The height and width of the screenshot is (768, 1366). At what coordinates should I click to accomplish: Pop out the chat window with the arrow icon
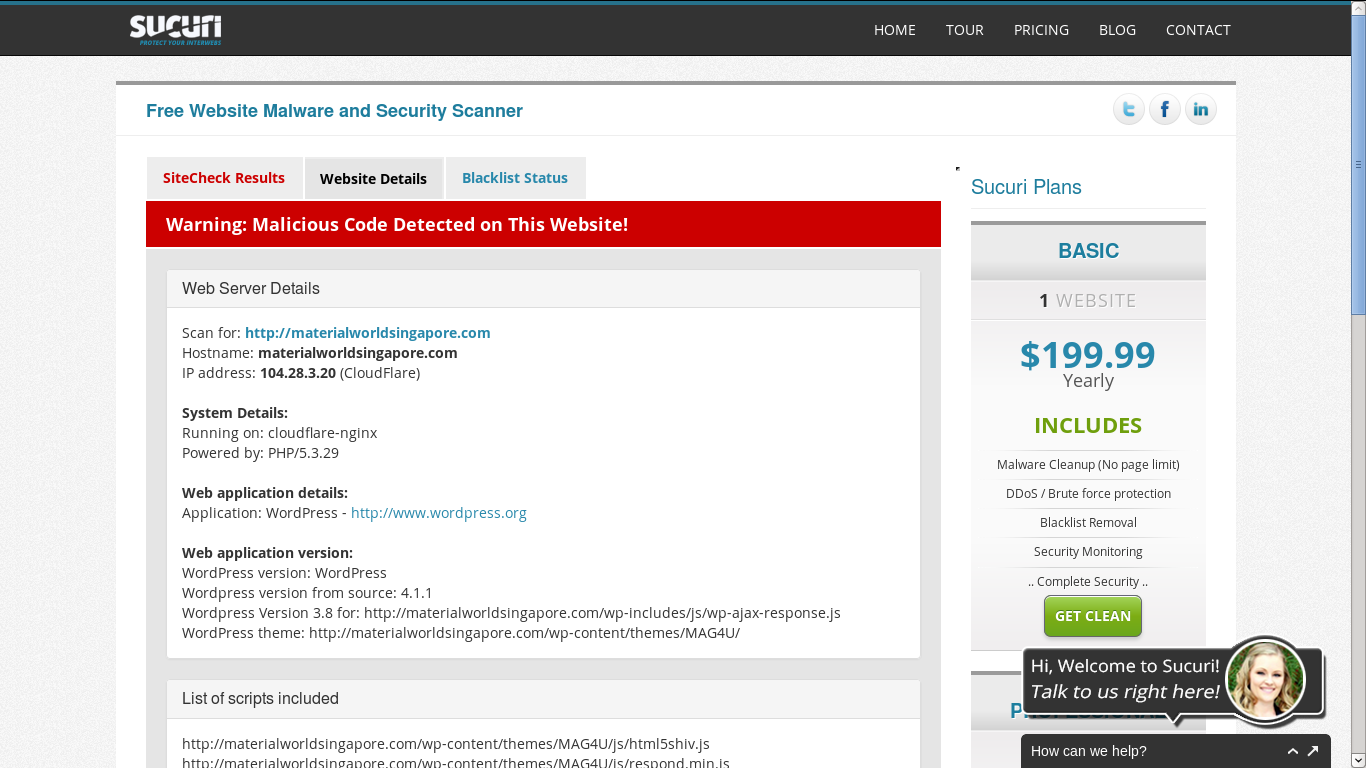point(1313,751)
